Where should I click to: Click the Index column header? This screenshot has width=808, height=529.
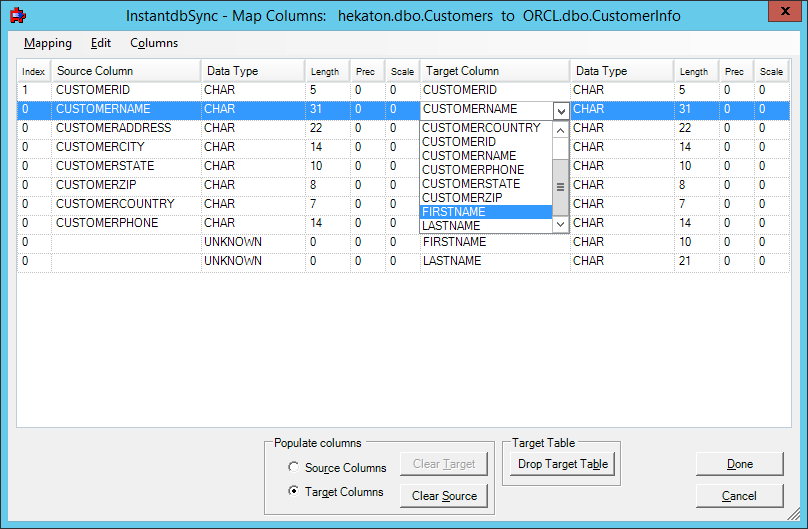pyautogui.click(x=34, y=71)
